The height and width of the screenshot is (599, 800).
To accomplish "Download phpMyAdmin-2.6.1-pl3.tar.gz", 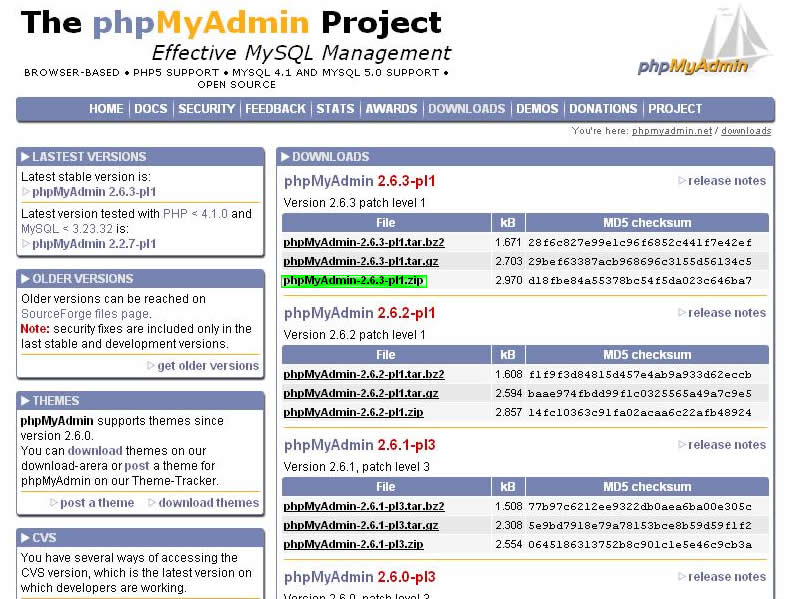I will (x=361, y=526).
